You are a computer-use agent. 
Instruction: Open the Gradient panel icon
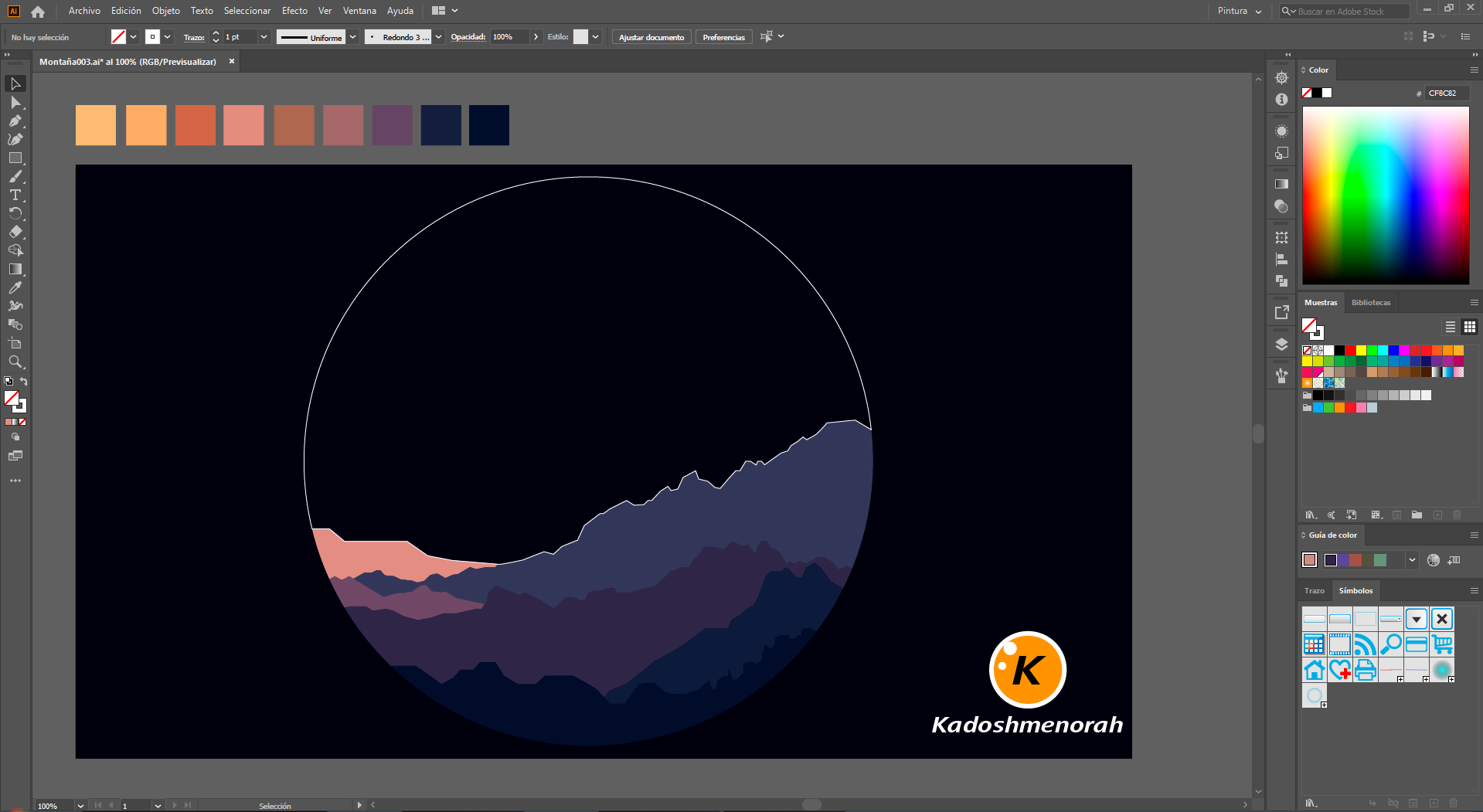pyautogui.click(x=1281, y=184)
